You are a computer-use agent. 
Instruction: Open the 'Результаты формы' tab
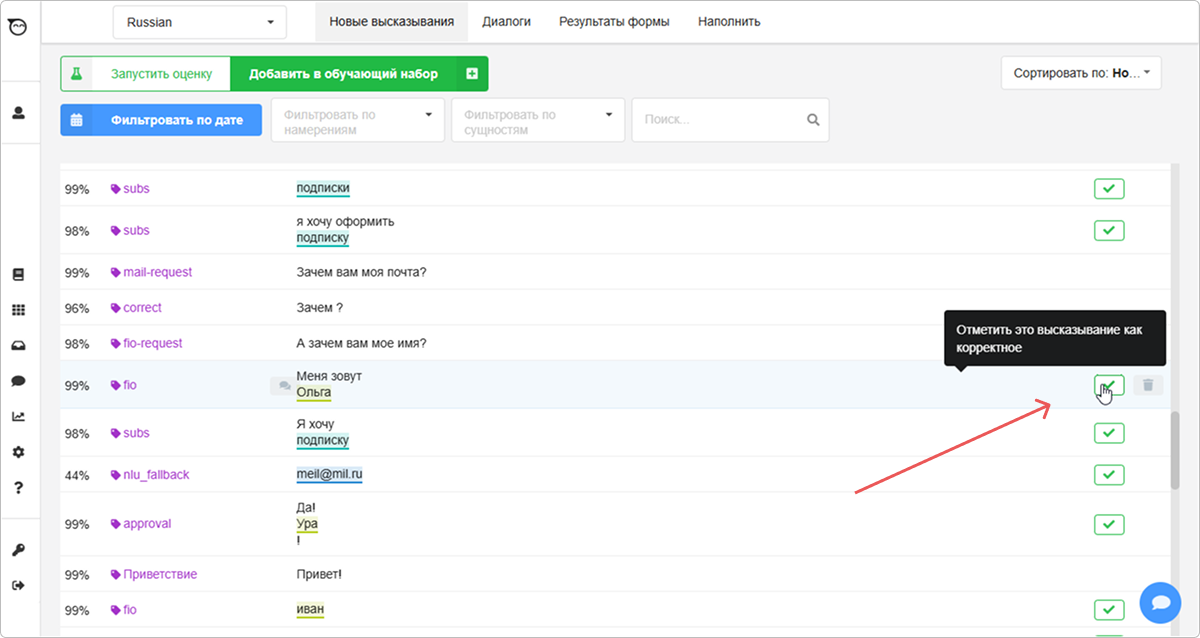point(614,21)
